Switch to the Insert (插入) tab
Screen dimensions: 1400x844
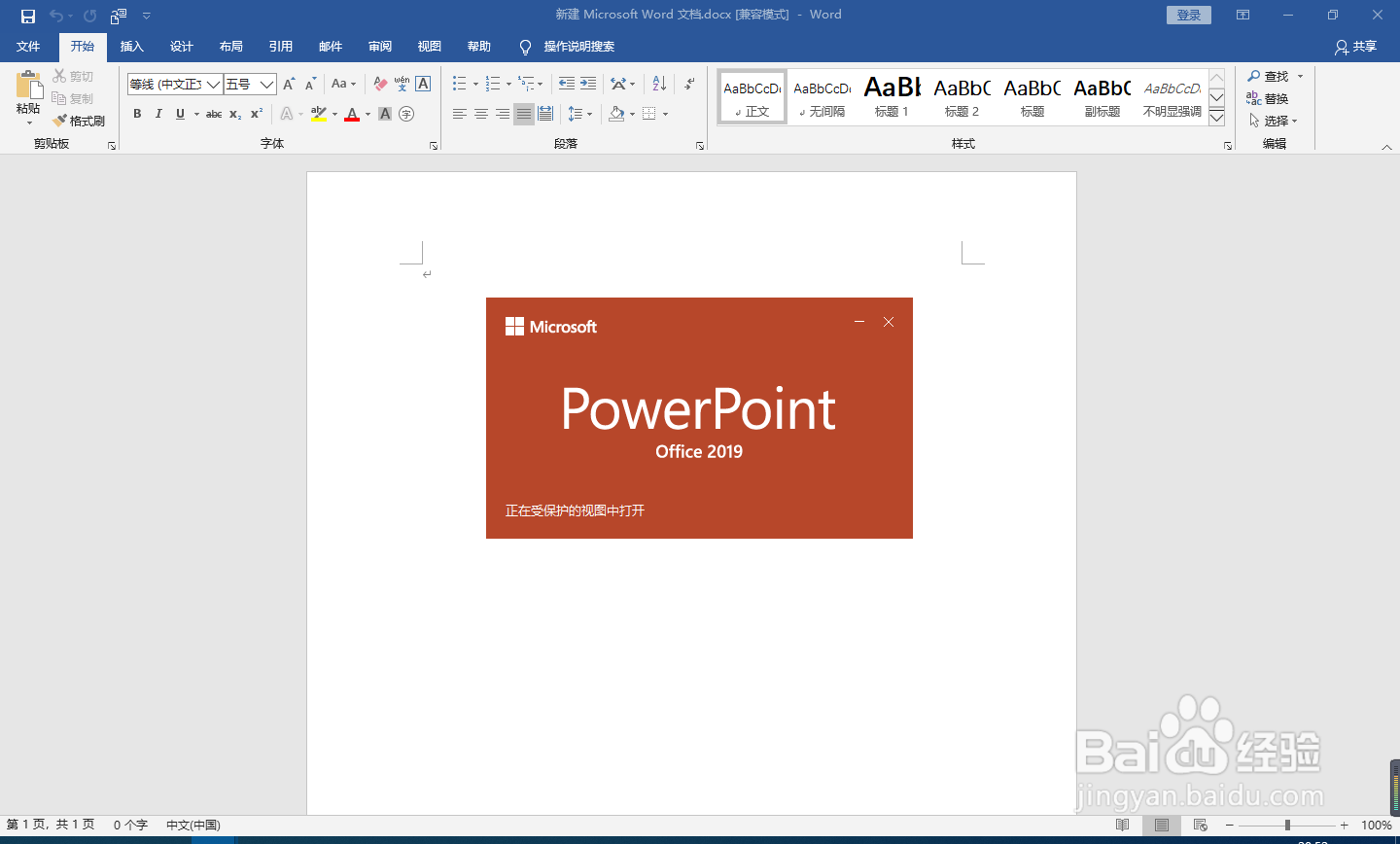point(131,47)
